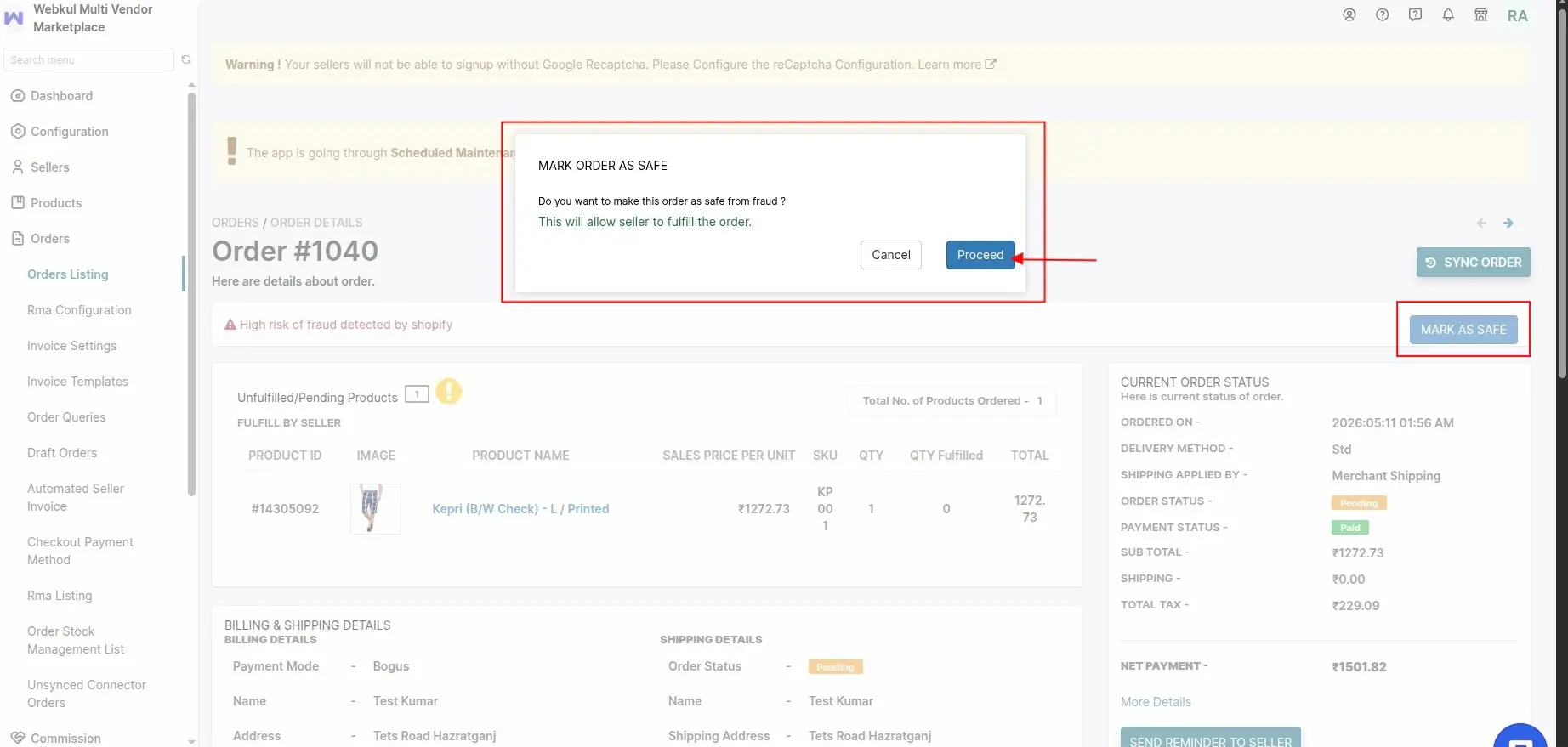Click the feedback message icon in header

click(1416, 14)
